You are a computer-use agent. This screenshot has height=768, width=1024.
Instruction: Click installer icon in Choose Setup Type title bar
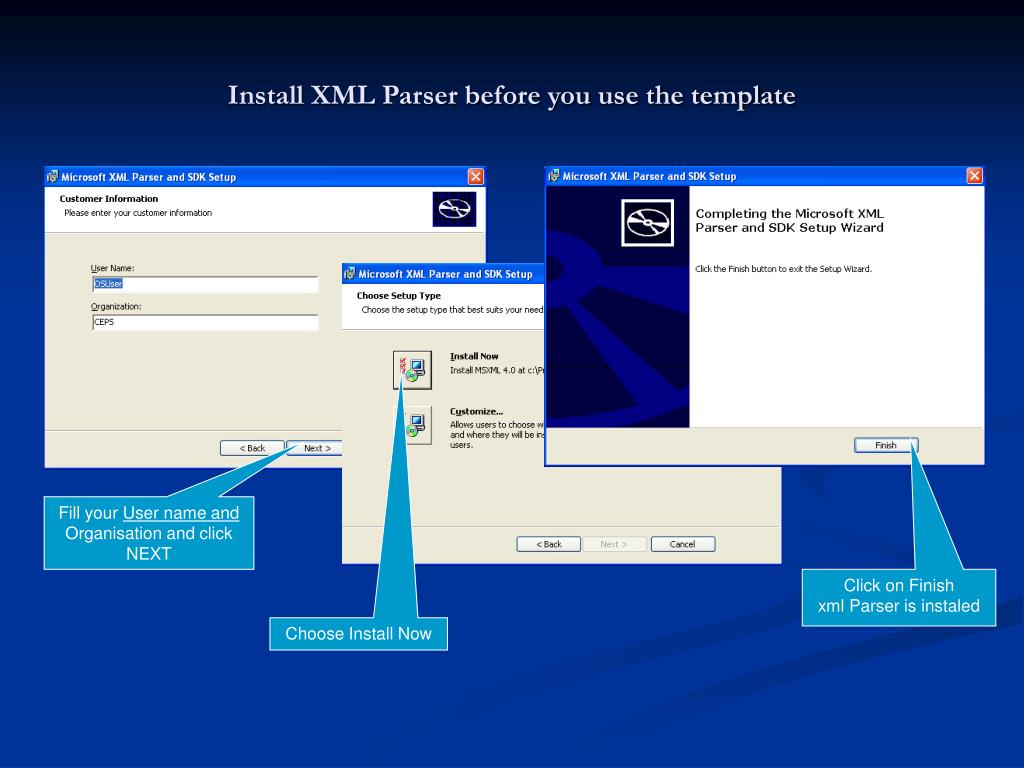coord(349,274)
